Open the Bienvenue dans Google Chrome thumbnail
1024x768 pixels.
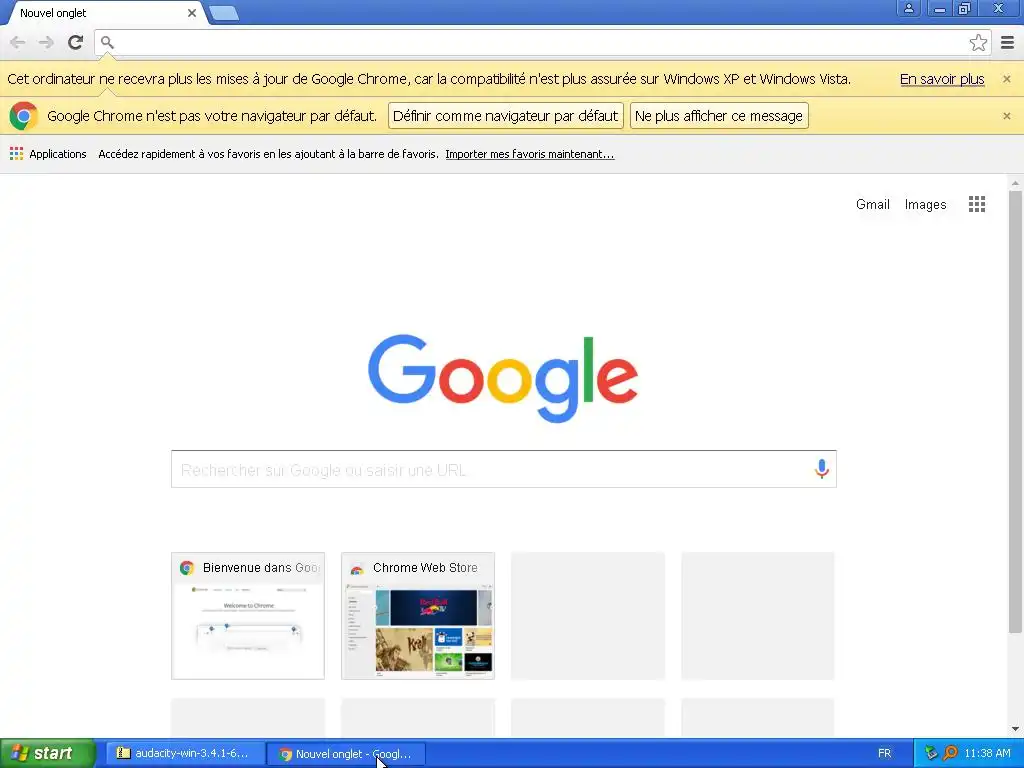click(248, 616)
